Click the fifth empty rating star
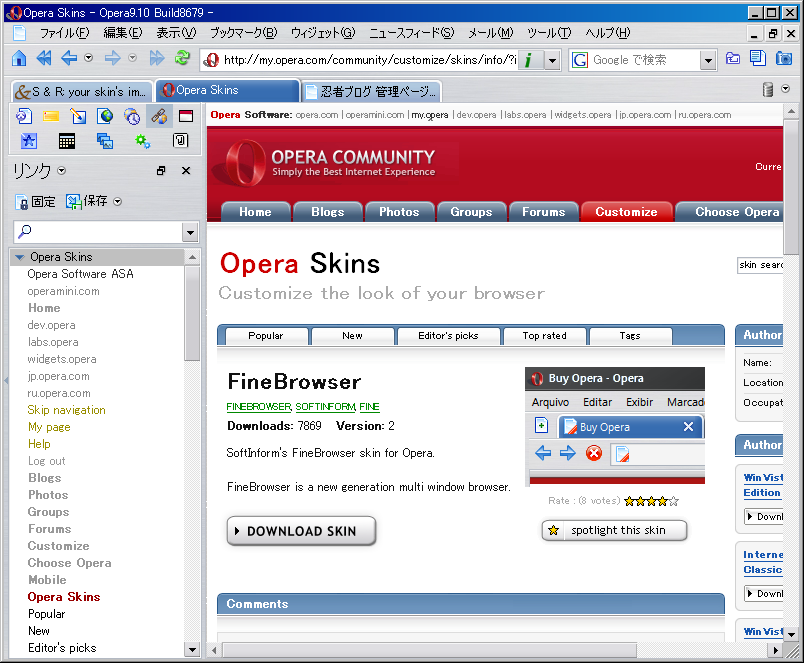804x663 pixels. tap(674, 501)
